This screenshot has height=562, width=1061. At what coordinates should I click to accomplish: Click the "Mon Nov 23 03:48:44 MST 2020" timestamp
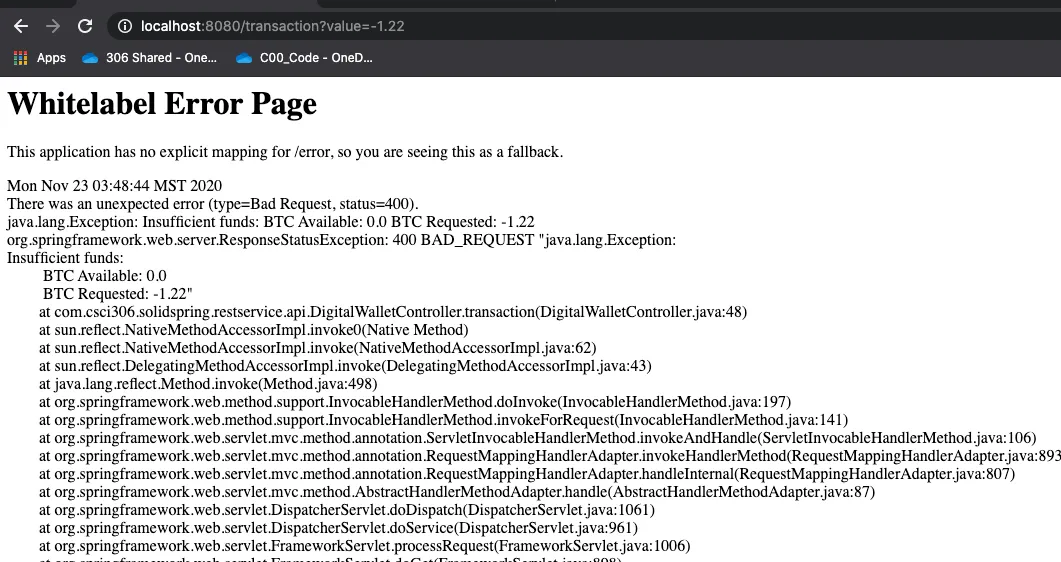(115, 186)
